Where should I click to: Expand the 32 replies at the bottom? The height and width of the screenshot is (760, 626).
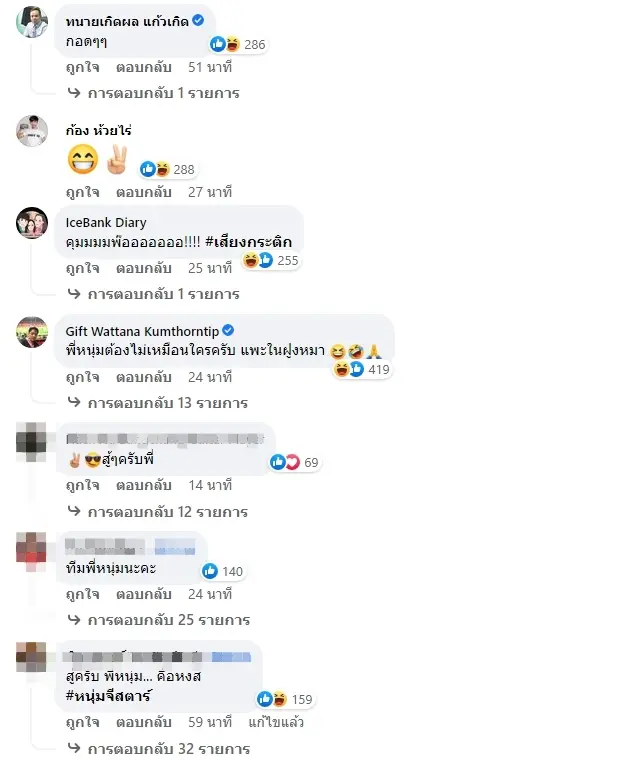pos(158,748)
